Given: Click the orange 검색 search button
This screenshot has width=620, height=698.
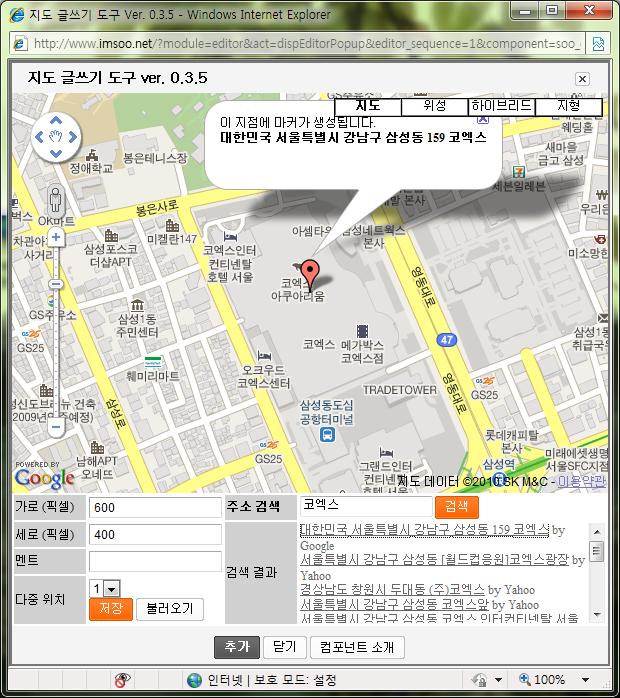Looking at the screenshot, I should point(457,507).
